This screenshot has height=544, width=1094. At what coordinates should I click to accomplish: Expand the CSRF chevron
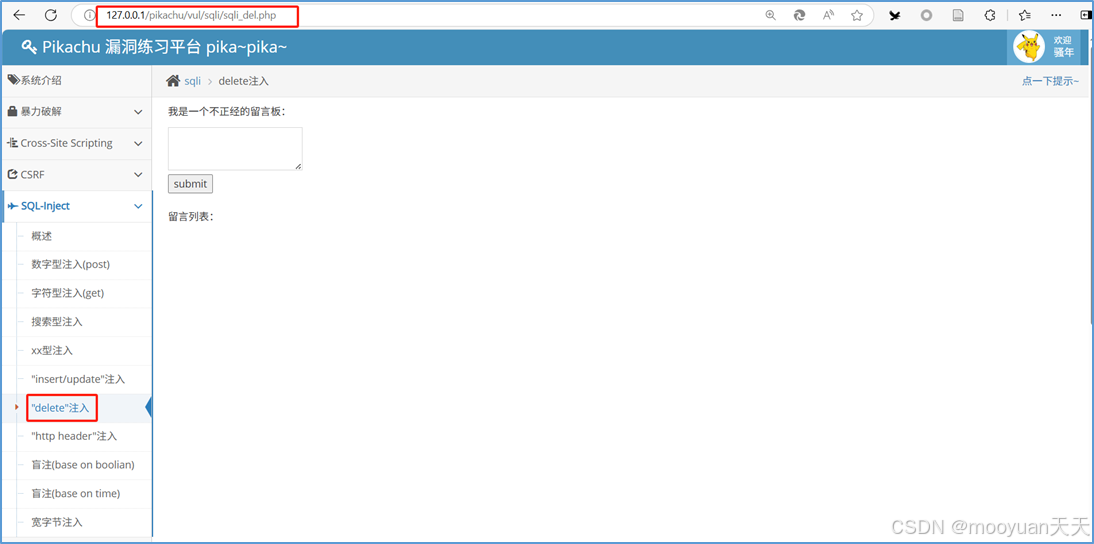click(138, 174)
